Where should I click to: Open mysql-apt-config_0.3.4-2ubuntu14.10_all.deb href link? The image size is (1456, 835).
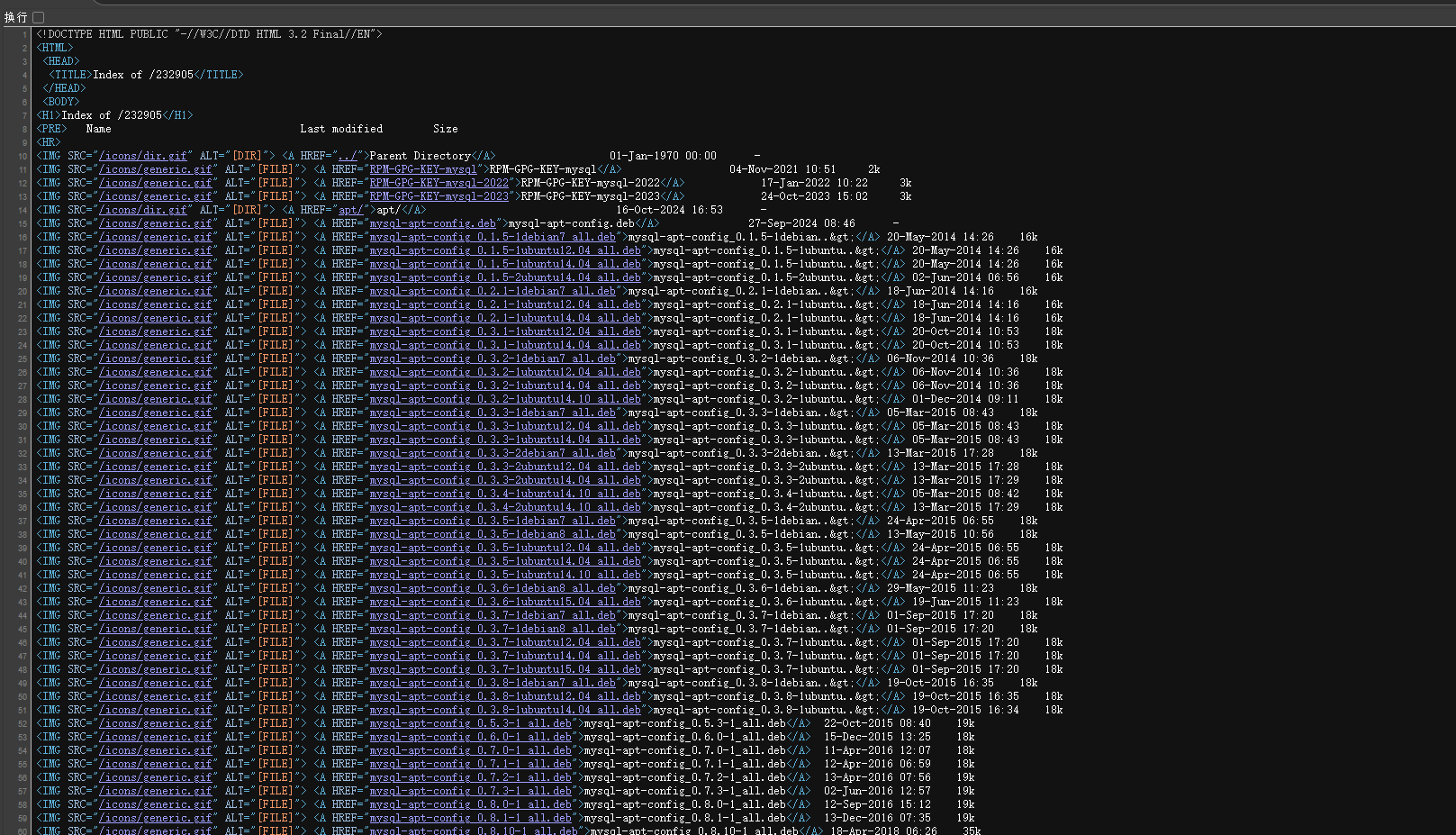pyautogui.click(x=505, y=507)
